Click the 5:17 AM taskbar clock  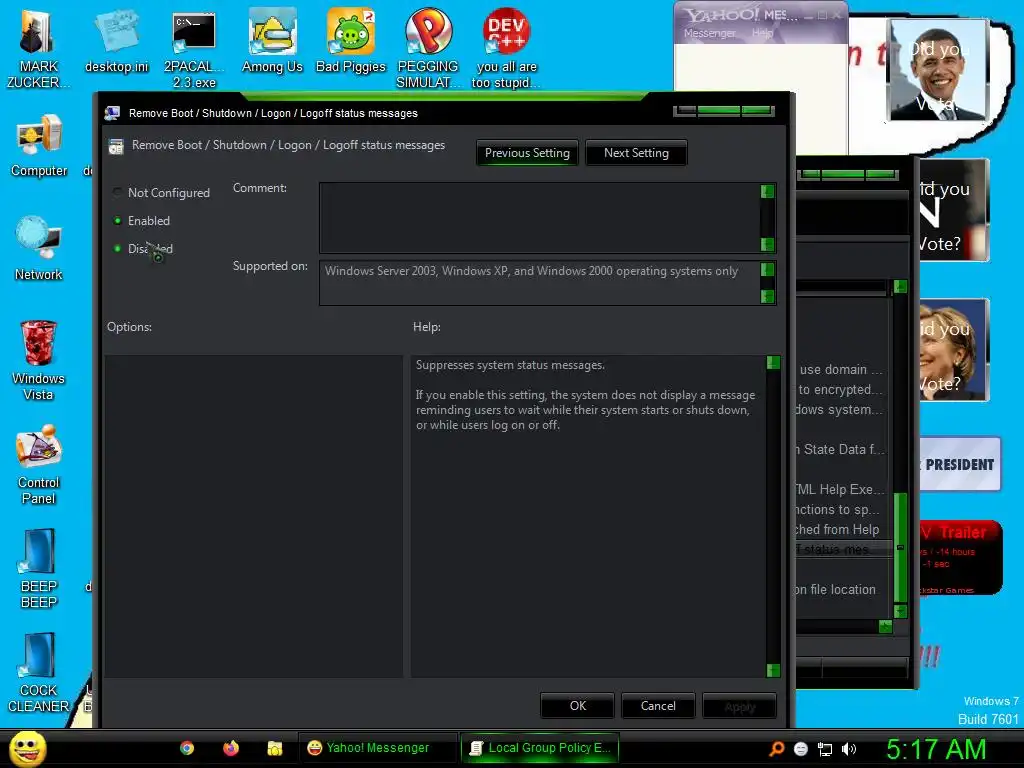point(936,749)
